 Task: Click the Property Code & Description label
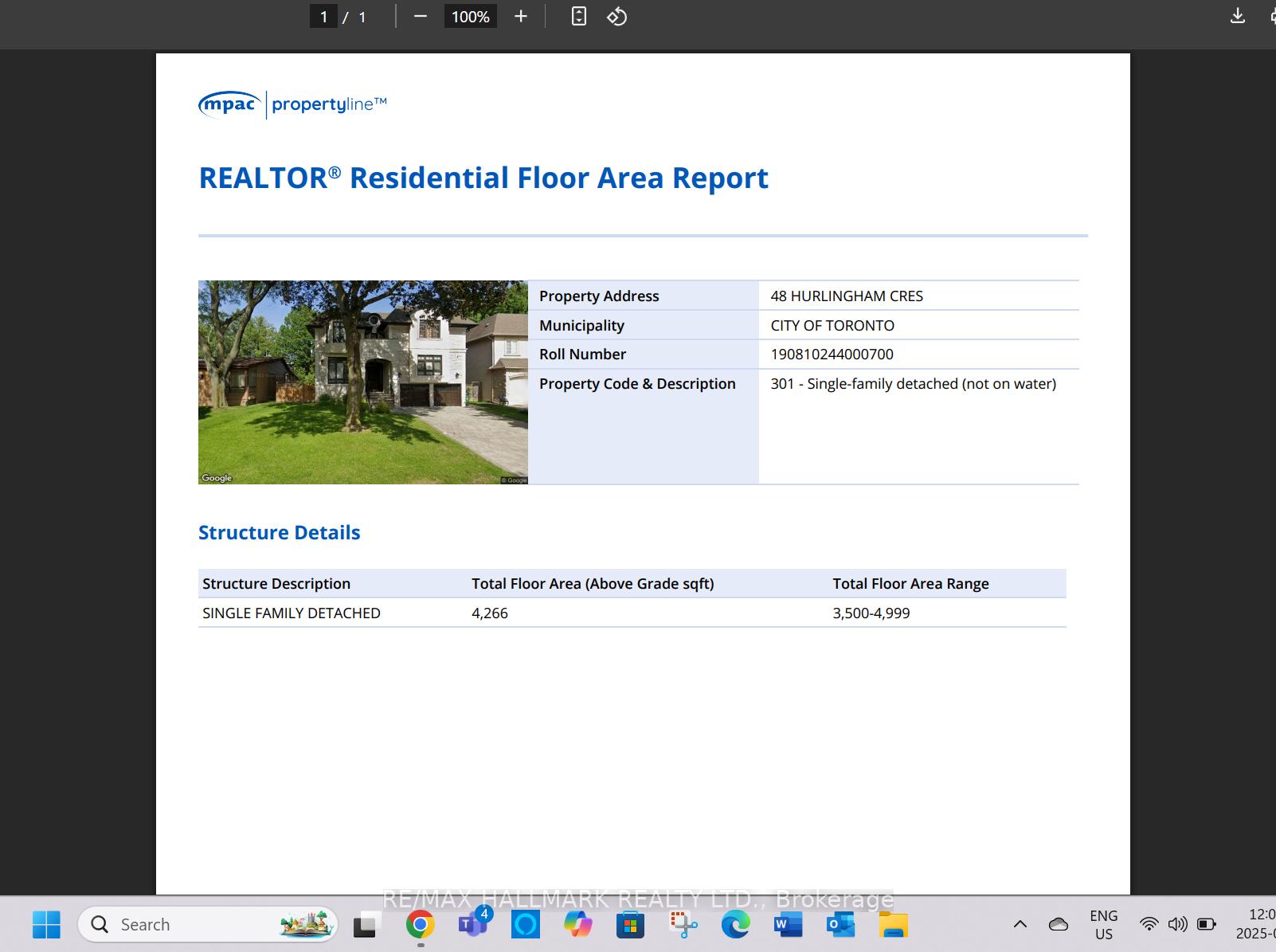(x=637, y=384)
